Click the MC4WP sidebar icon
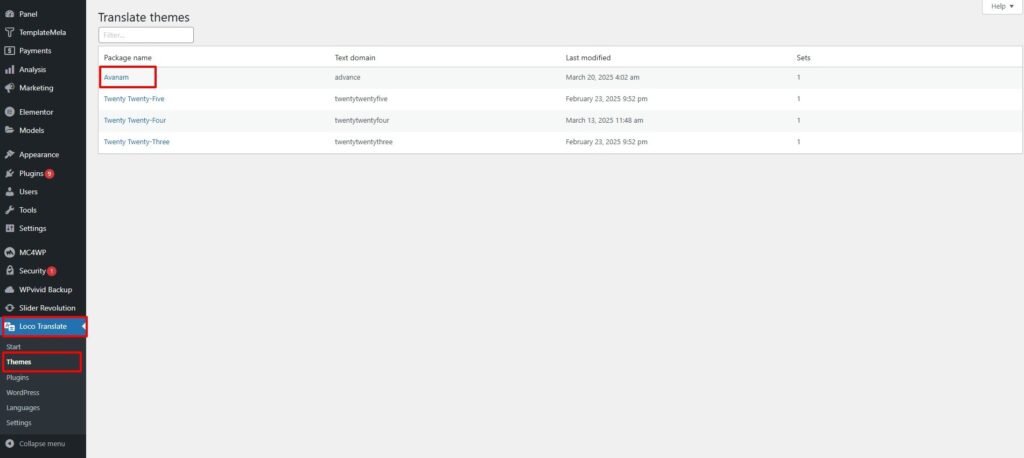1024x458 pixels. pyautogui.click(x=9, y=252)
